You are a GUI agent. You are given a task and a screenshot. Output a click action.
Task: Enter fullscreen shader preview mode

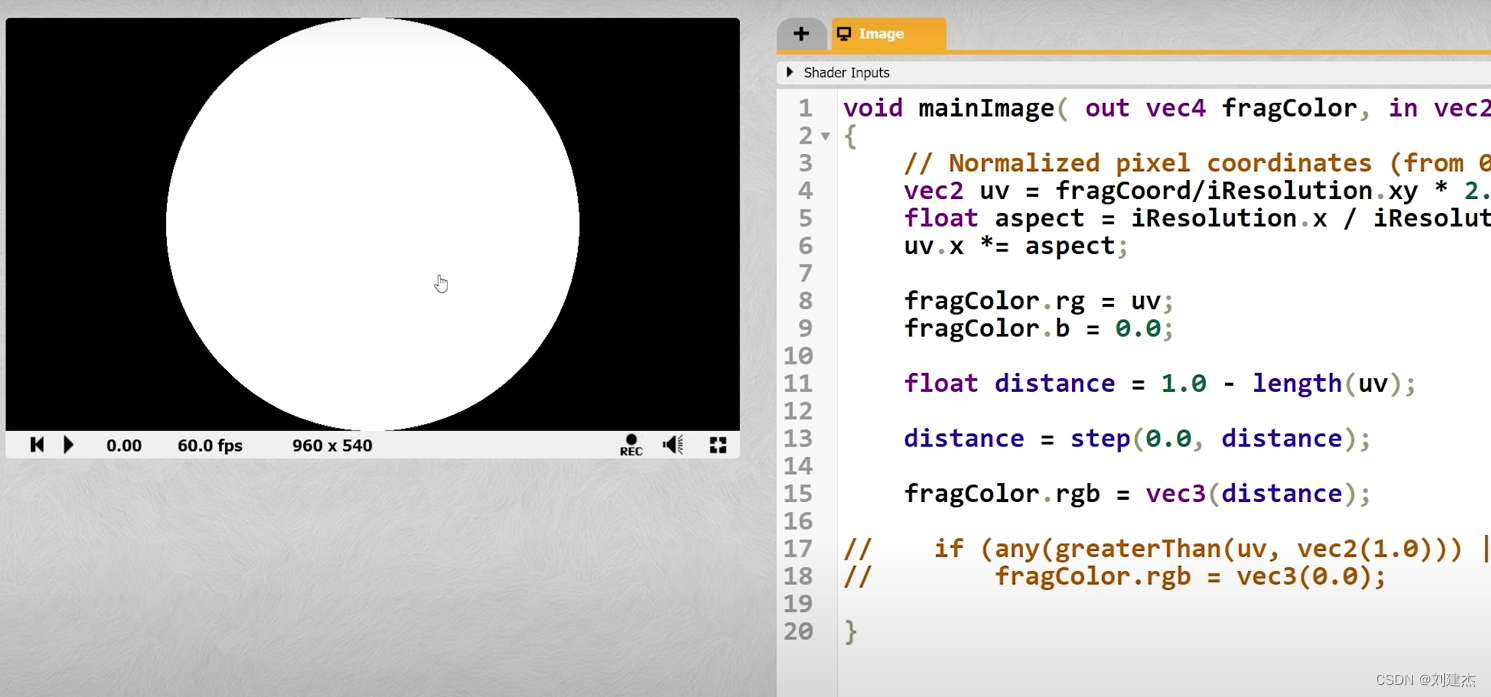point(717,445)
